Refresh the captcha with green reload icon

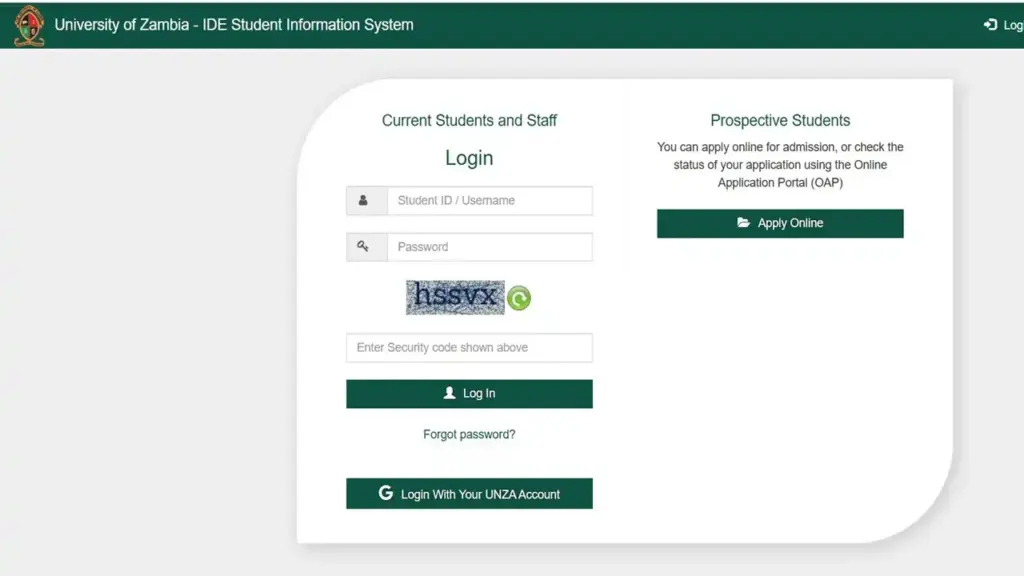(519, 298)
